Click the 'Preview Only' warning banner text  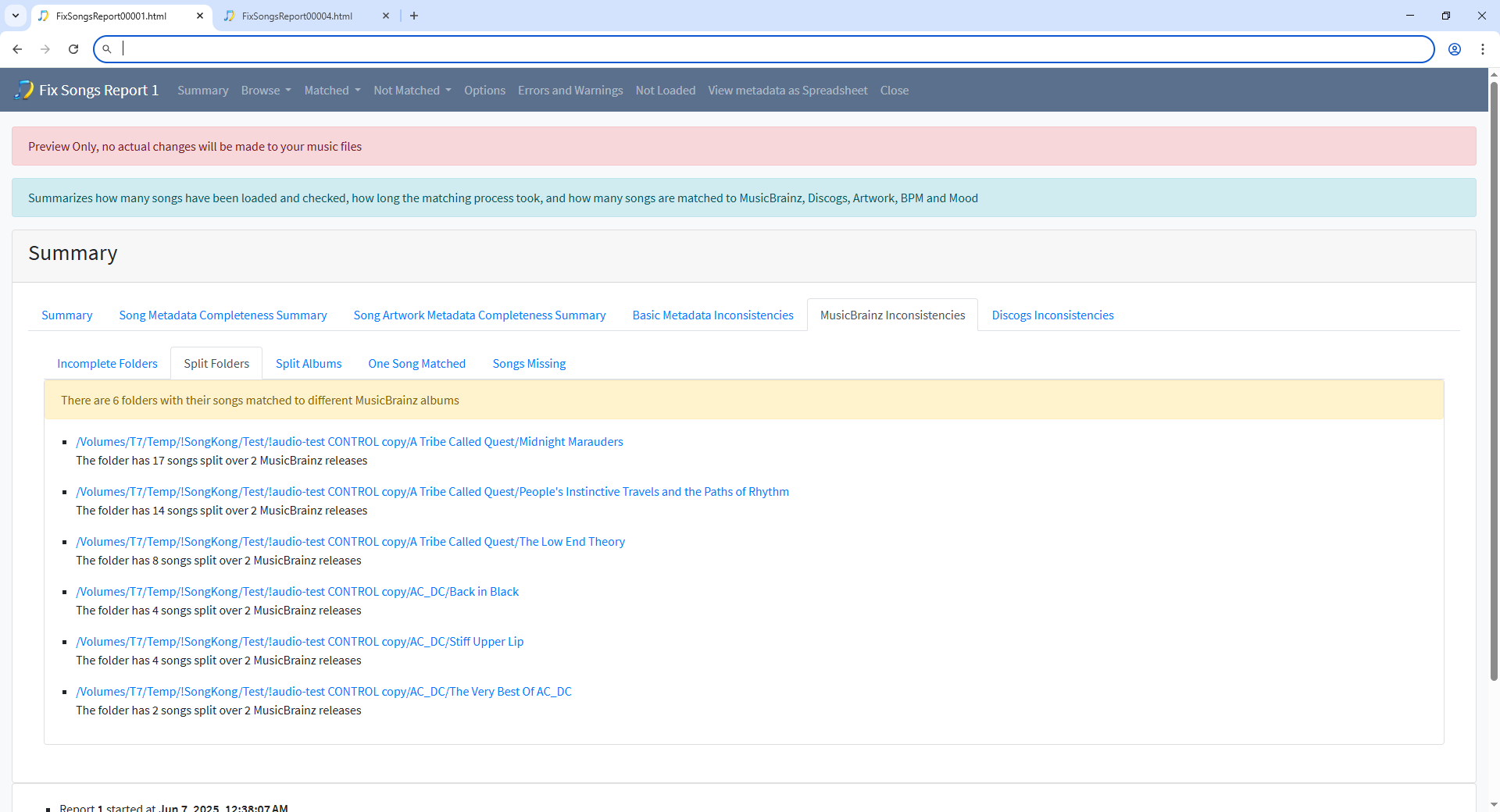click(x=195, y=147)
